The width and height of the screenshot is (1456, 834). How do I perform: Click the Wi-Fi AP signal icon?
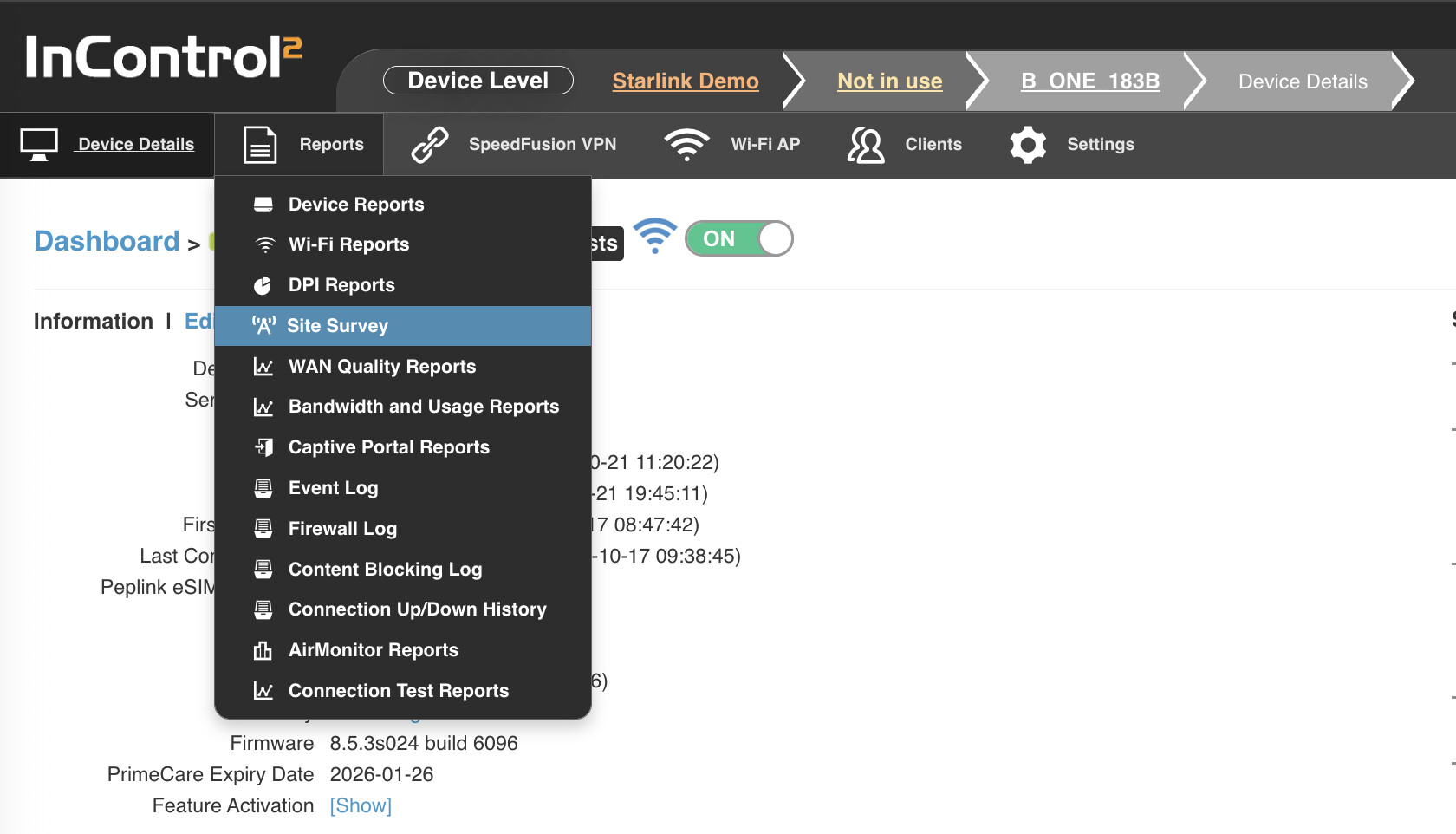[x=686, y=145]
